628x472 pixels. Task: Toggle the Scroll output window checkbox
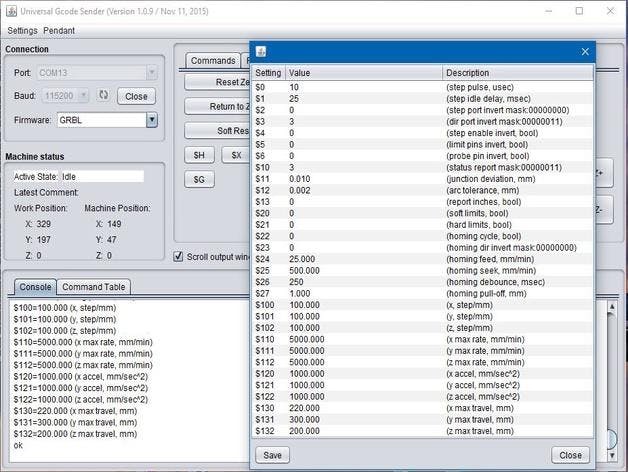click(179, 256)
